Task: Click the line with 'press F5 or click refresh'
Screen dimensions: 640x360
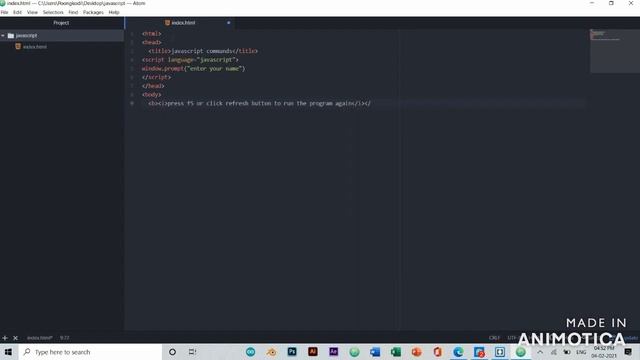Action: coord(260,104)
